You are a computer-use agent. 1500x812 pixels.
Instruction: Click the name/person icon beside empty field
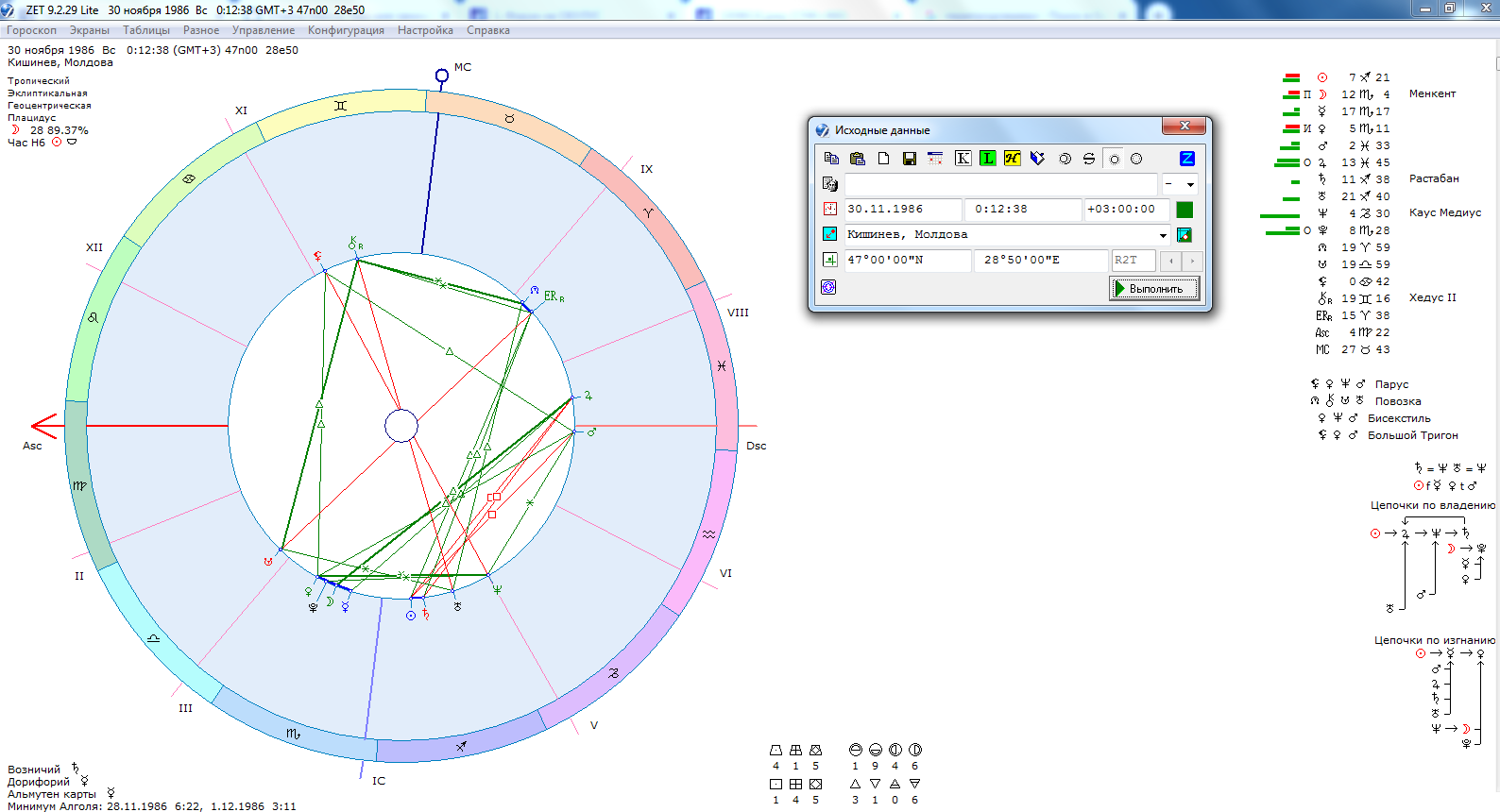(829, 184)
